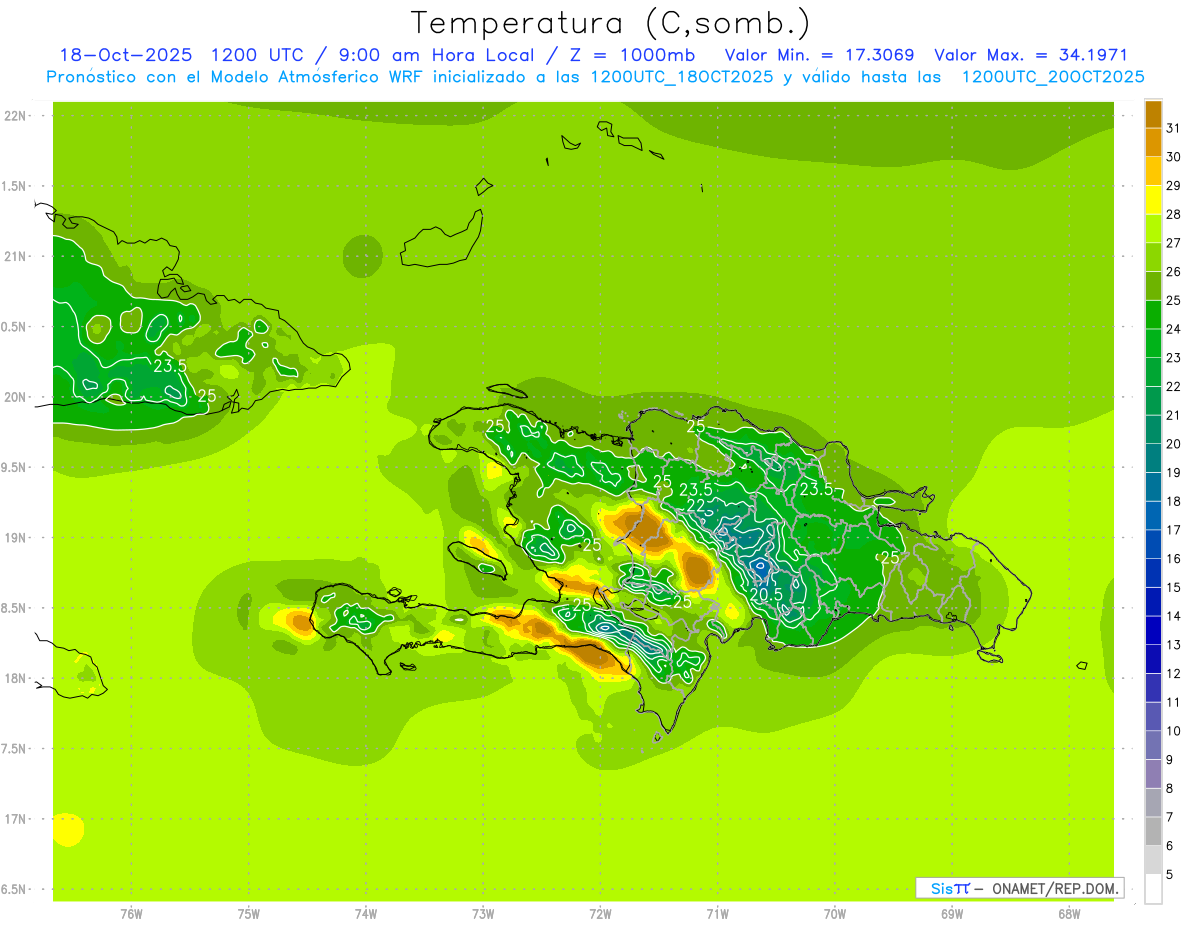The height and width of the screenshot is (927, 1200).
Task: Click the Z = 1000mb level label
Action: coord(632,55)
